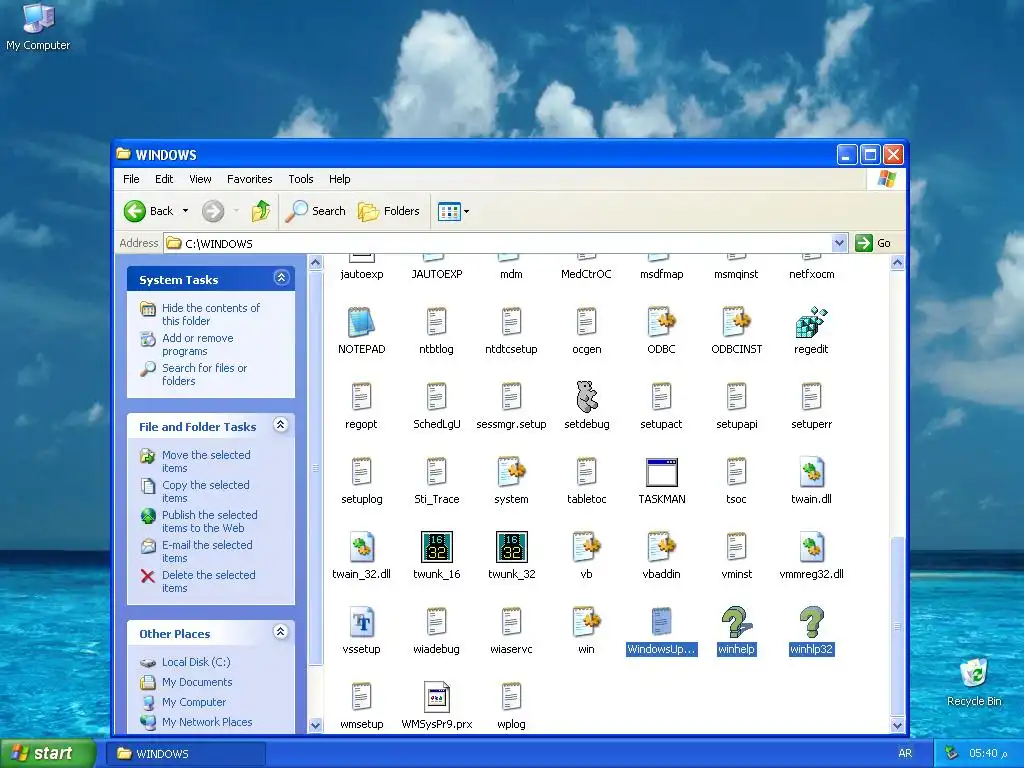Click Hide the contents of this folder

coord(210,314)
